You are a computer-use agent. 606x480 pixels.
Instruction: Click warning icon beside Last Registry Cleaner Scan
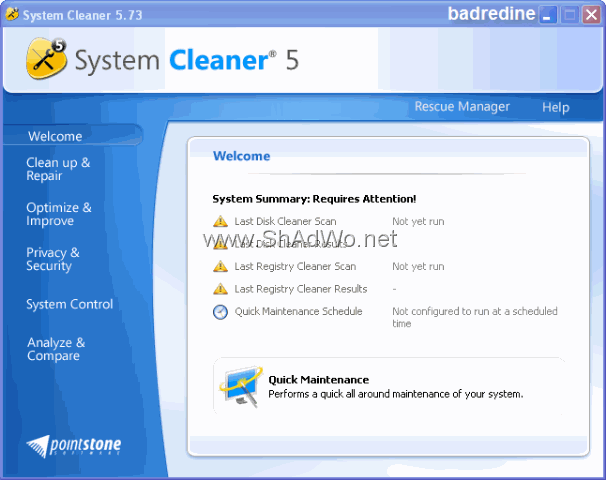(x=220, y=266)
